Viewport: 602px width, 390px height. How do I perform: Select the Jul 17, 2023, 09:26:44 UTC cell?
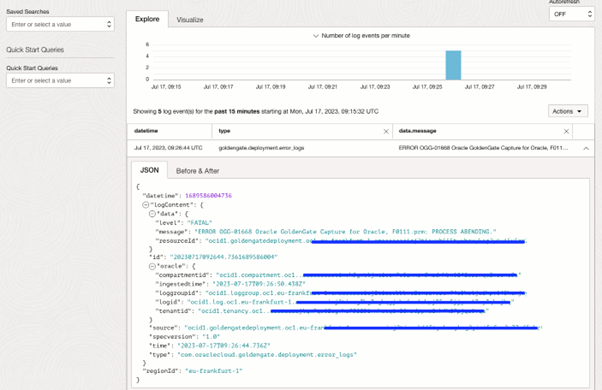pos(168,148)
